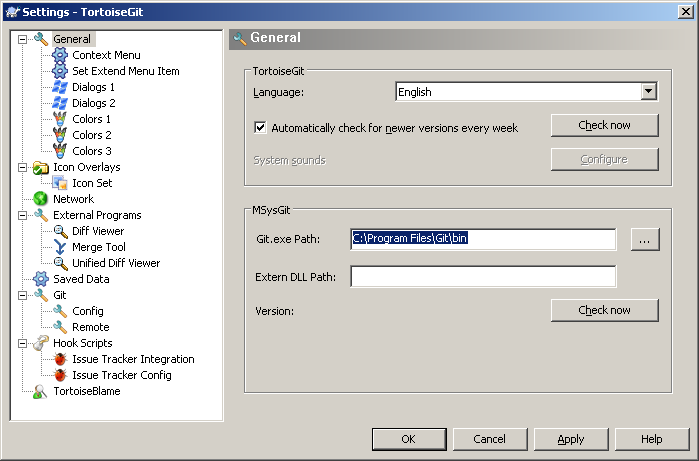Screen dimensions: 699x461
Task: Click the Colors 2 palette icon
Action: [x=60, y=135]
